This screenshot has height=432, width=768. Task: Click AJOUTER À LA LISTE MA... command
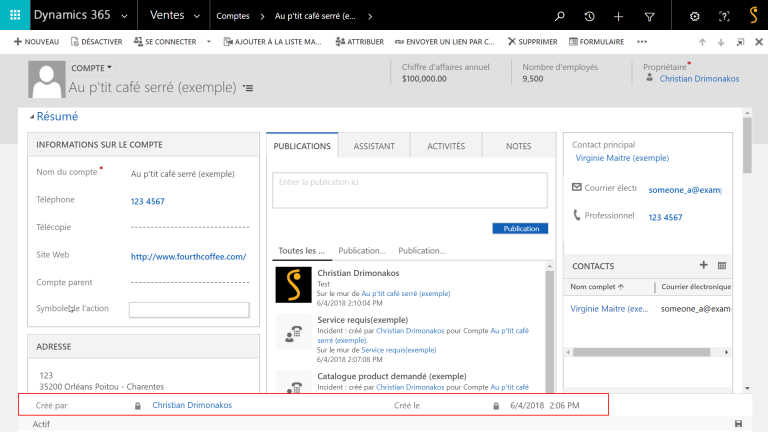272,42
